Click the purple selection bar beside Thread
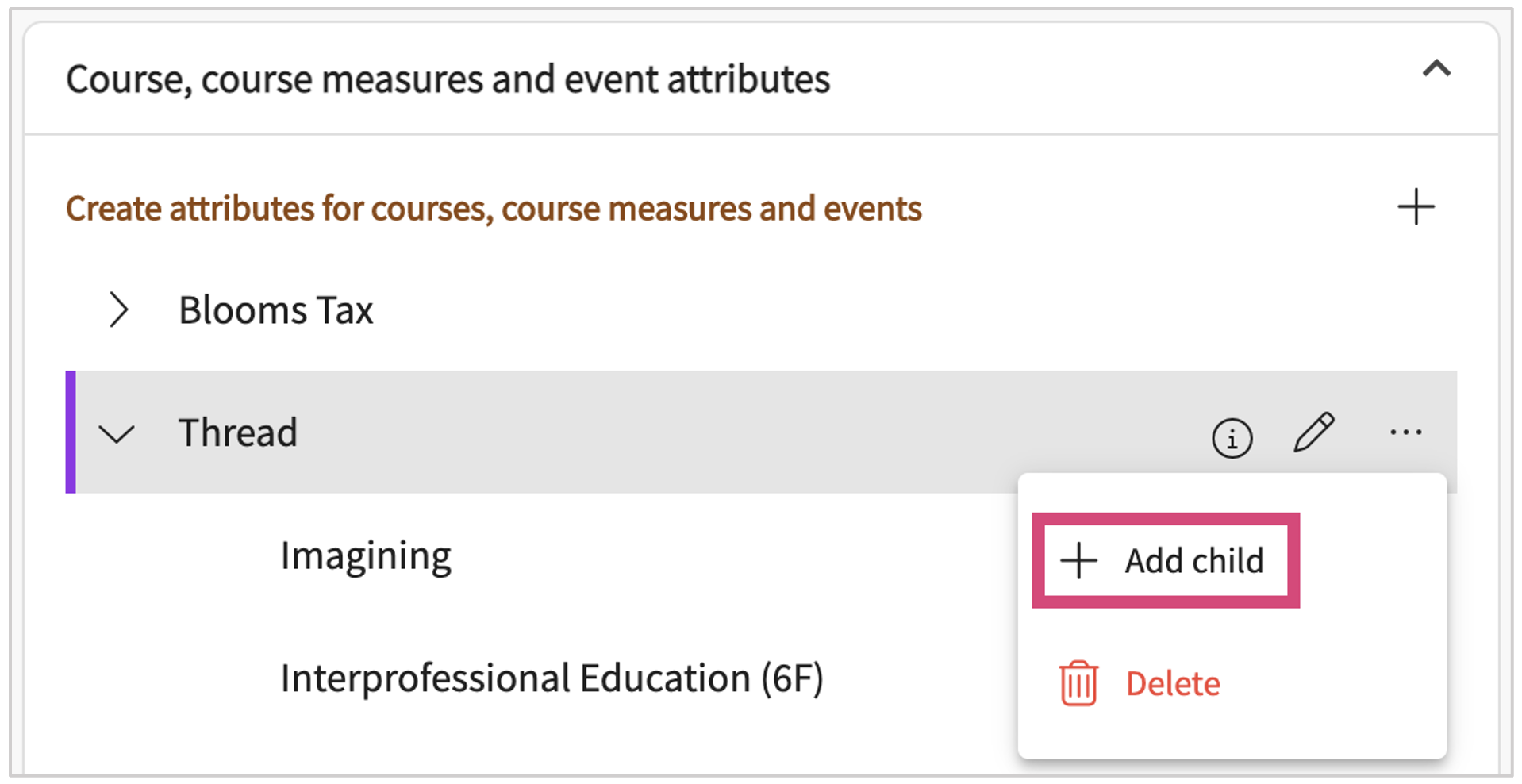 click(x=71, y=432)
